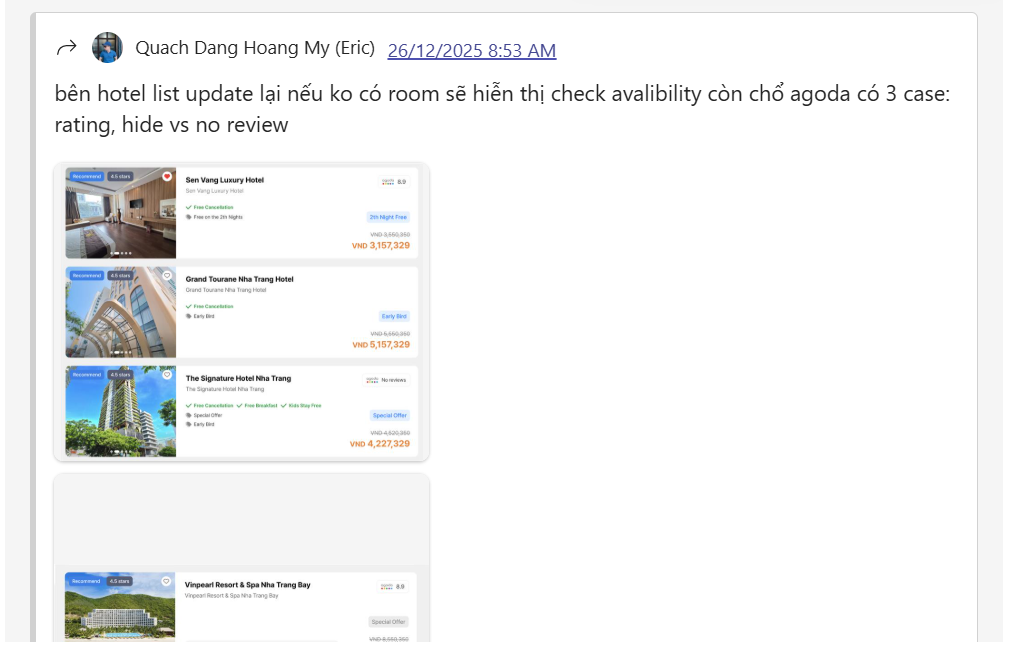Screen dimensions: 1026x655
Task: Click struck-through price VND 3,550,350
Action: point(390,234)
